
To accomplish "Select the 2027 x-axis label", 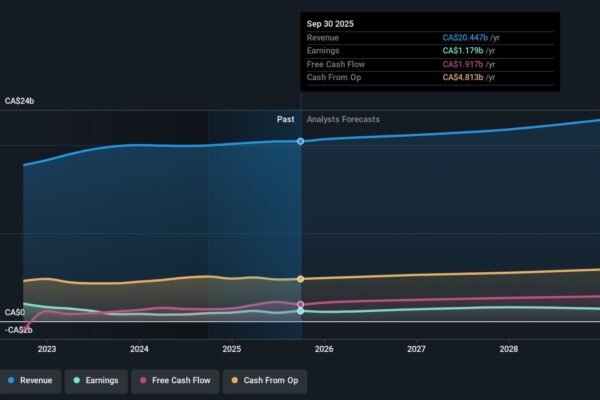I will pyautogui.click(x=416, y=349).
